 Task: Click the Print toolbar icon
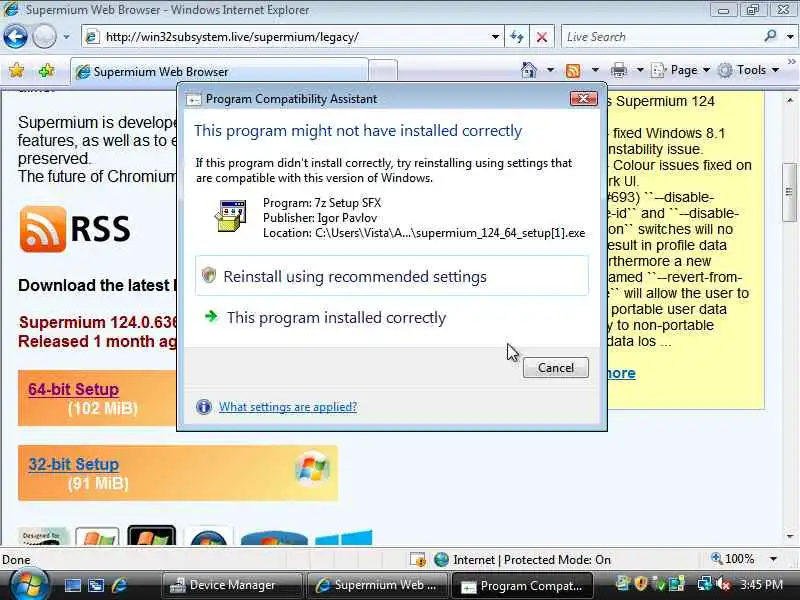coord(618,70)
